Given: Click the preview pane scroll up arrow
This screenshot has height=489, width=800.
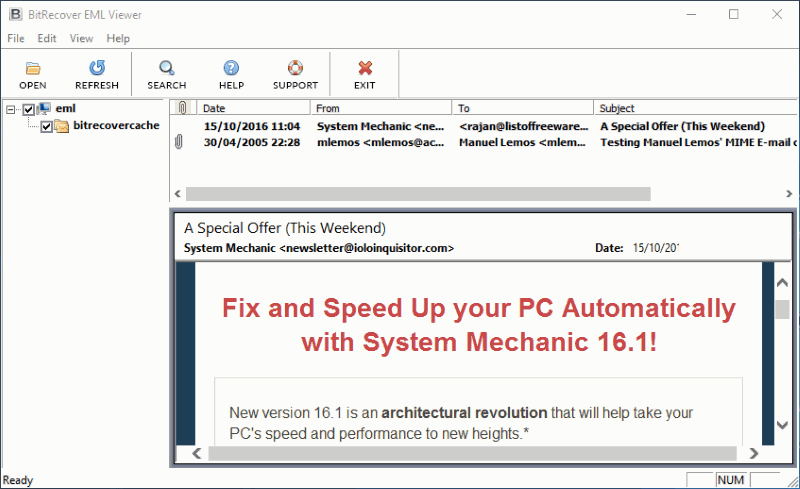Looking at the screenshot, I should coord(782,282).
